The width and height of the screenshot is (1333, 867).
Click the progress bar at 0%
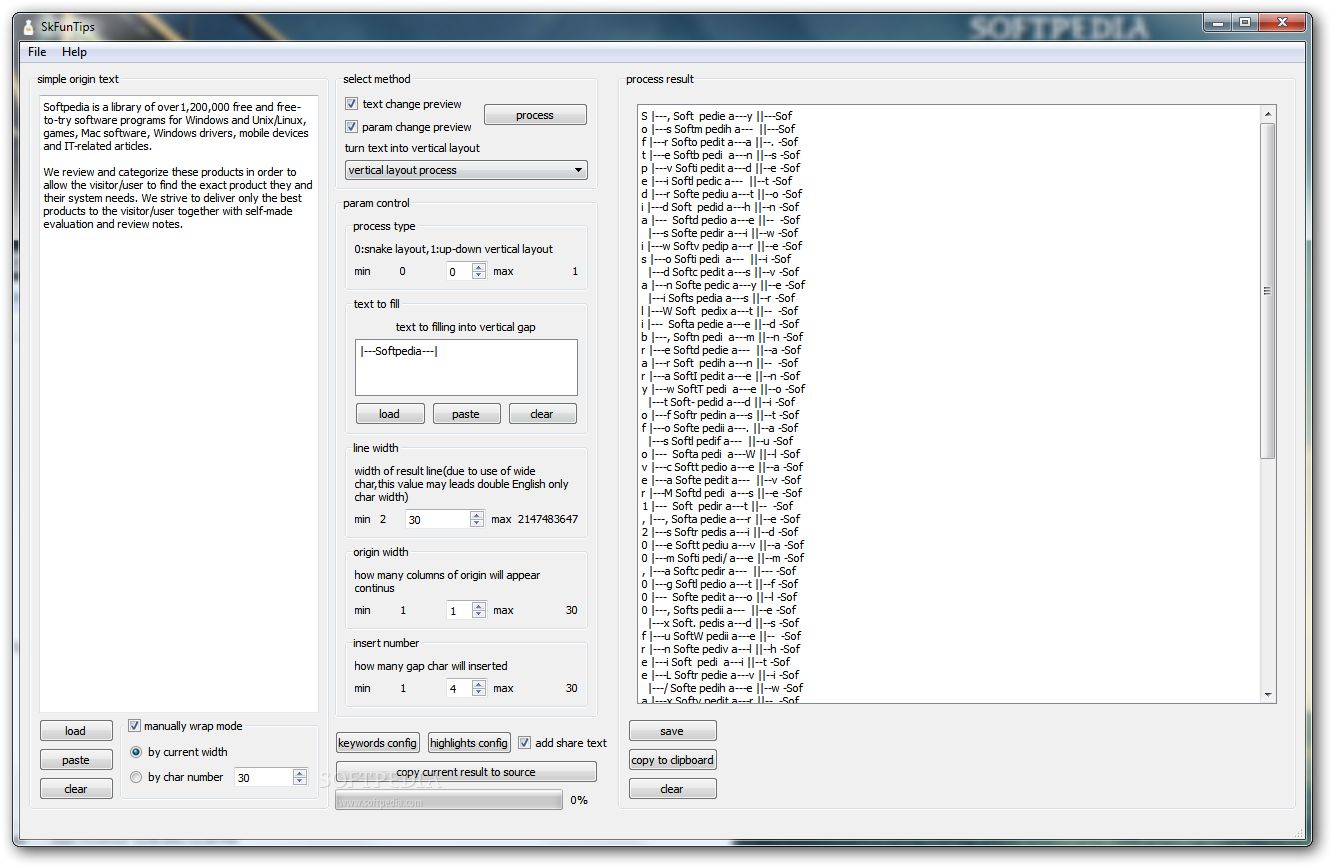pos(449,800)
